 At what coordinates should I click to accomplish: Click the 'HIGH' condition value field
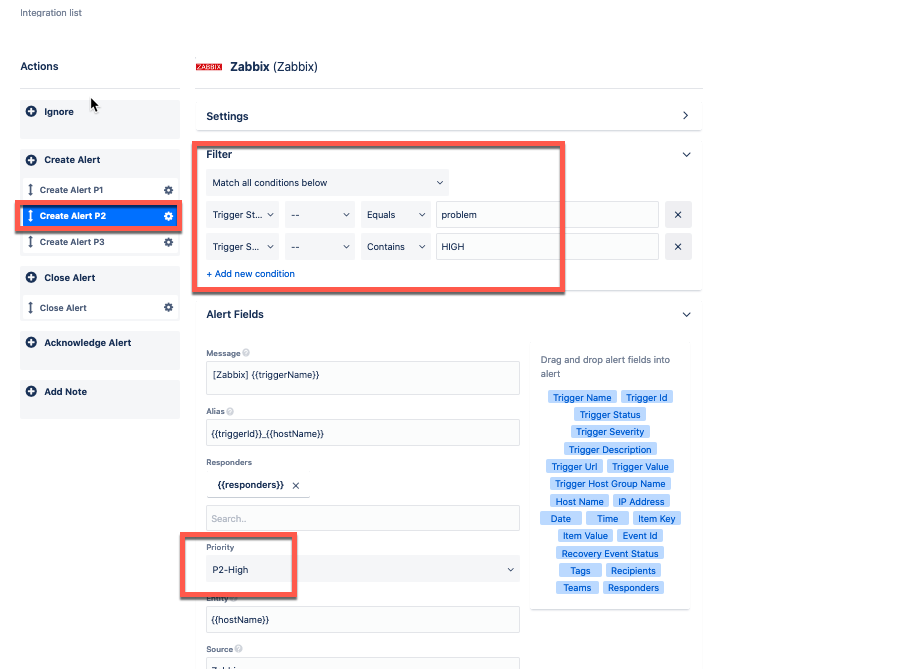[547, 247]
